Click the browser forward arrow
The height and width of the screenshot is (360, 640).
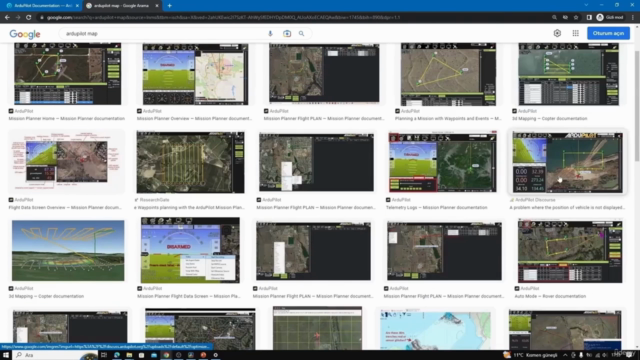pos(18,18)
